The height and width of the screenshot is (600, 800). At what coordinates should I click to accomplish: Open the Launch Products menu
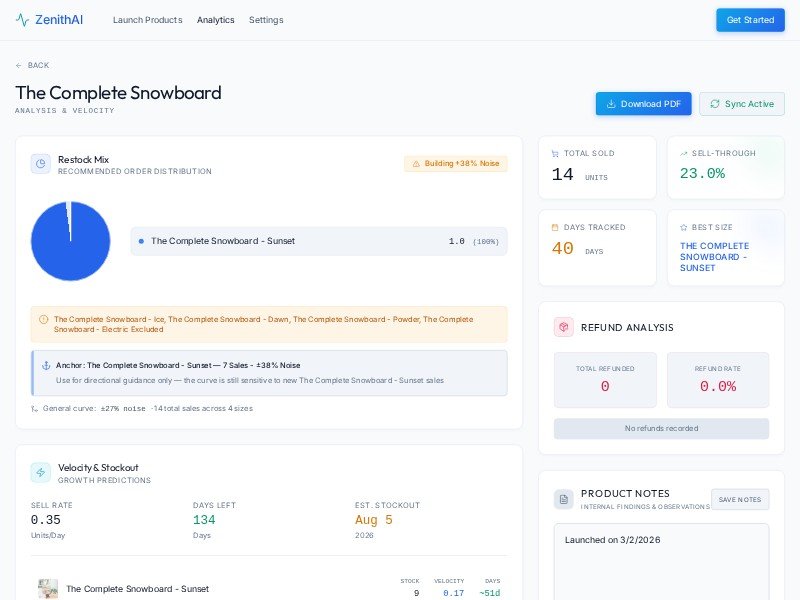(147, 20)
